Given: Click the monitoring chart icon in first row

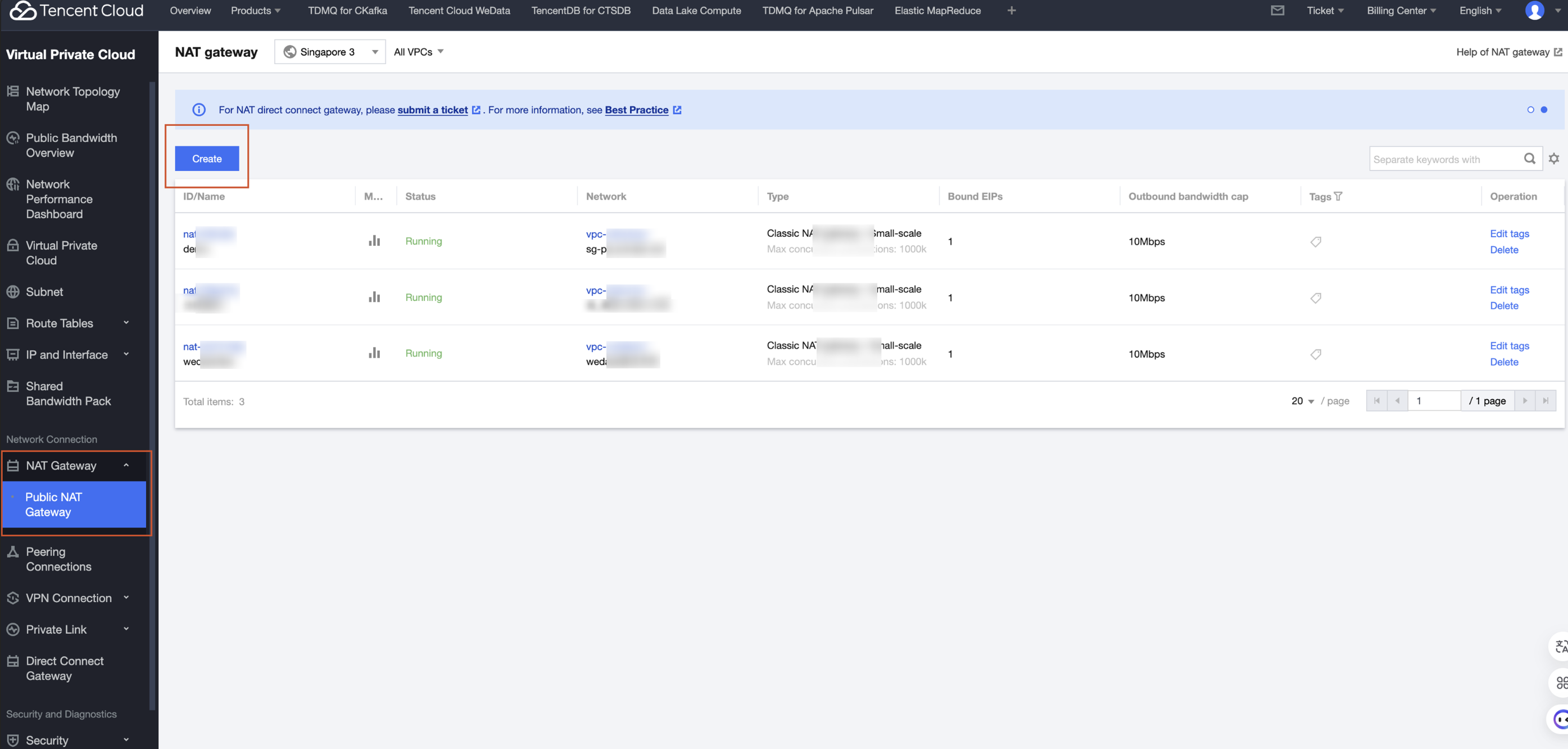Looking at the screenshot, I should (x=374, y=241).
